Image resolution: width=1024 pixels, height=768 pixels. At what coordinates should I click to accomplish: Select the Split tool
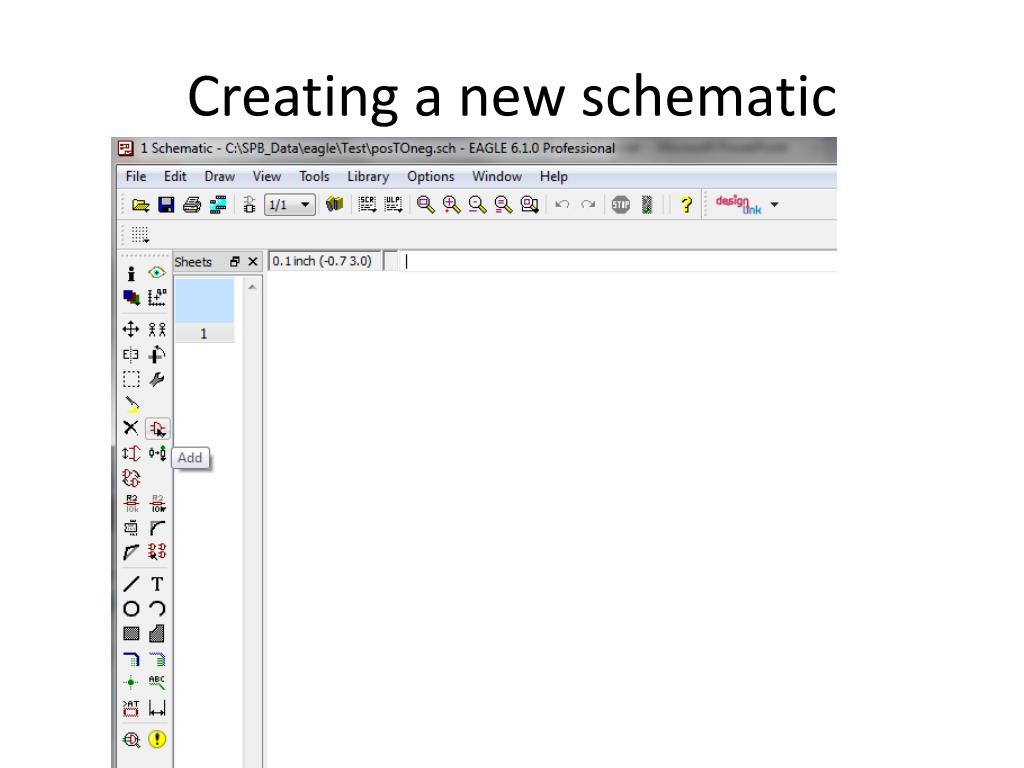tap(131, 552)
